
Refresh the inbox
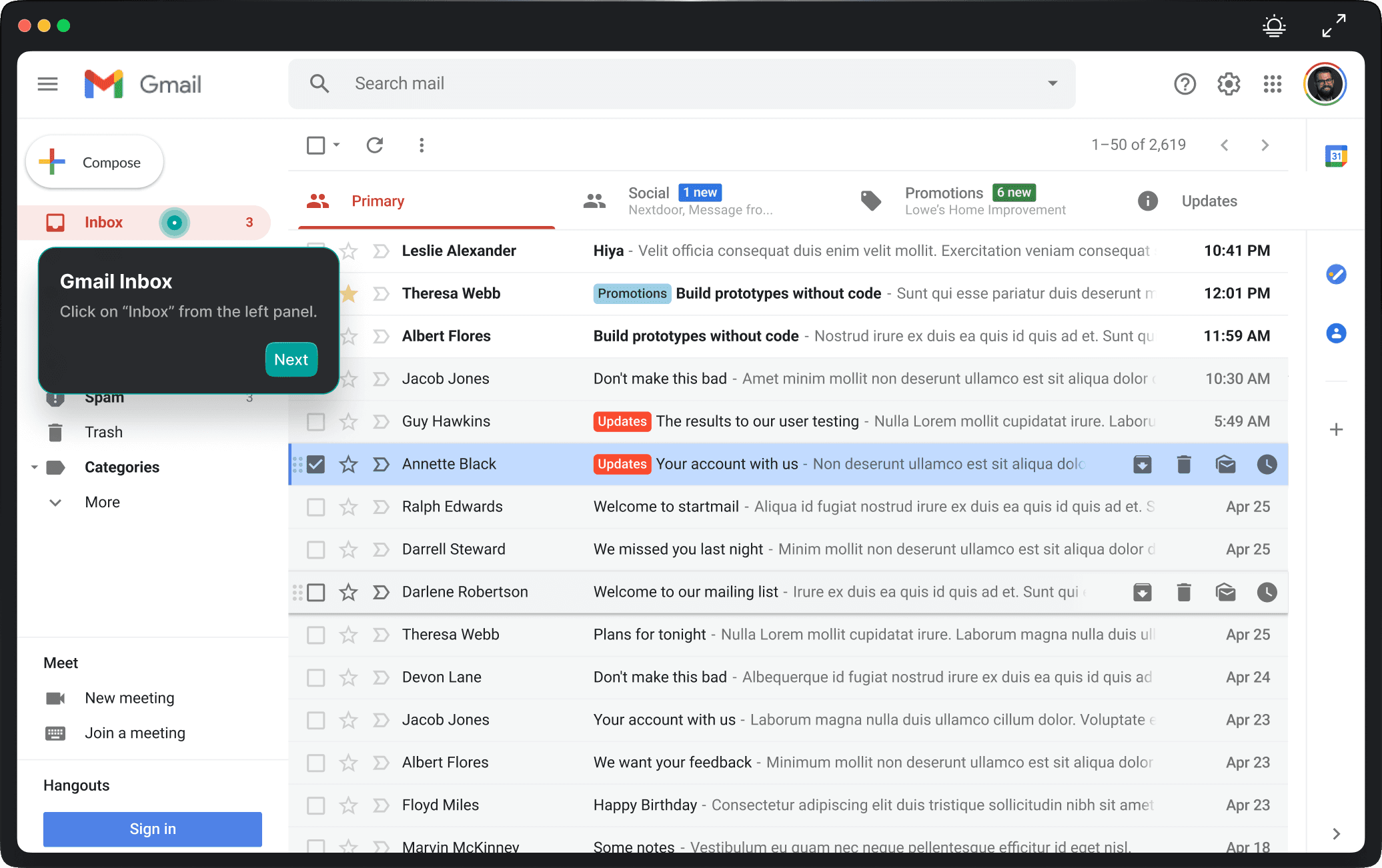(x=375, y=145)
